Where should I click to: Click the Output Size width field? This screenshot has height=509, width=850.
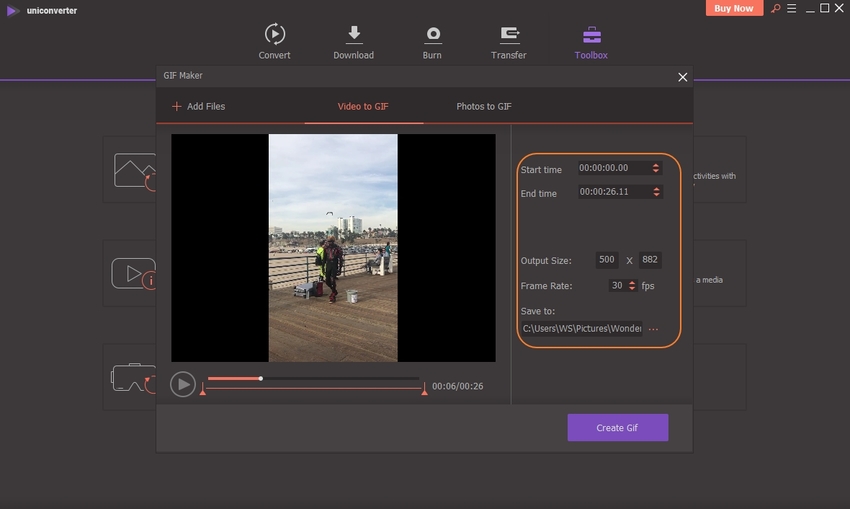point(606,260)
